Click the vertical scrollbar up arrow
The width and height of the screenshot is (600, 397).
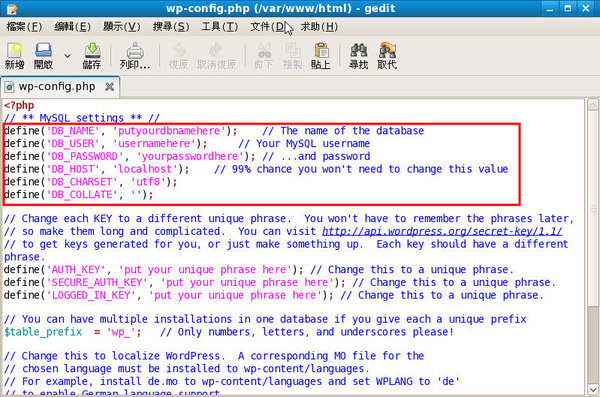(x=593, y=104)
